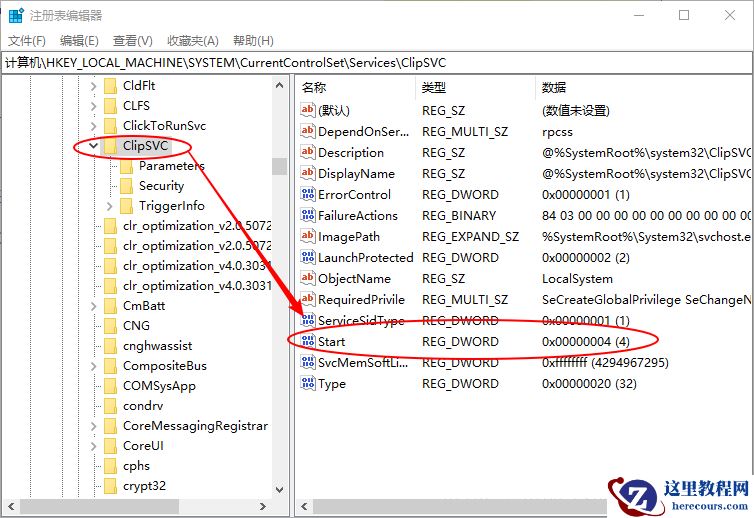
Task: Select the Security subkey folder icon
Action: click(x=126, y=186)
